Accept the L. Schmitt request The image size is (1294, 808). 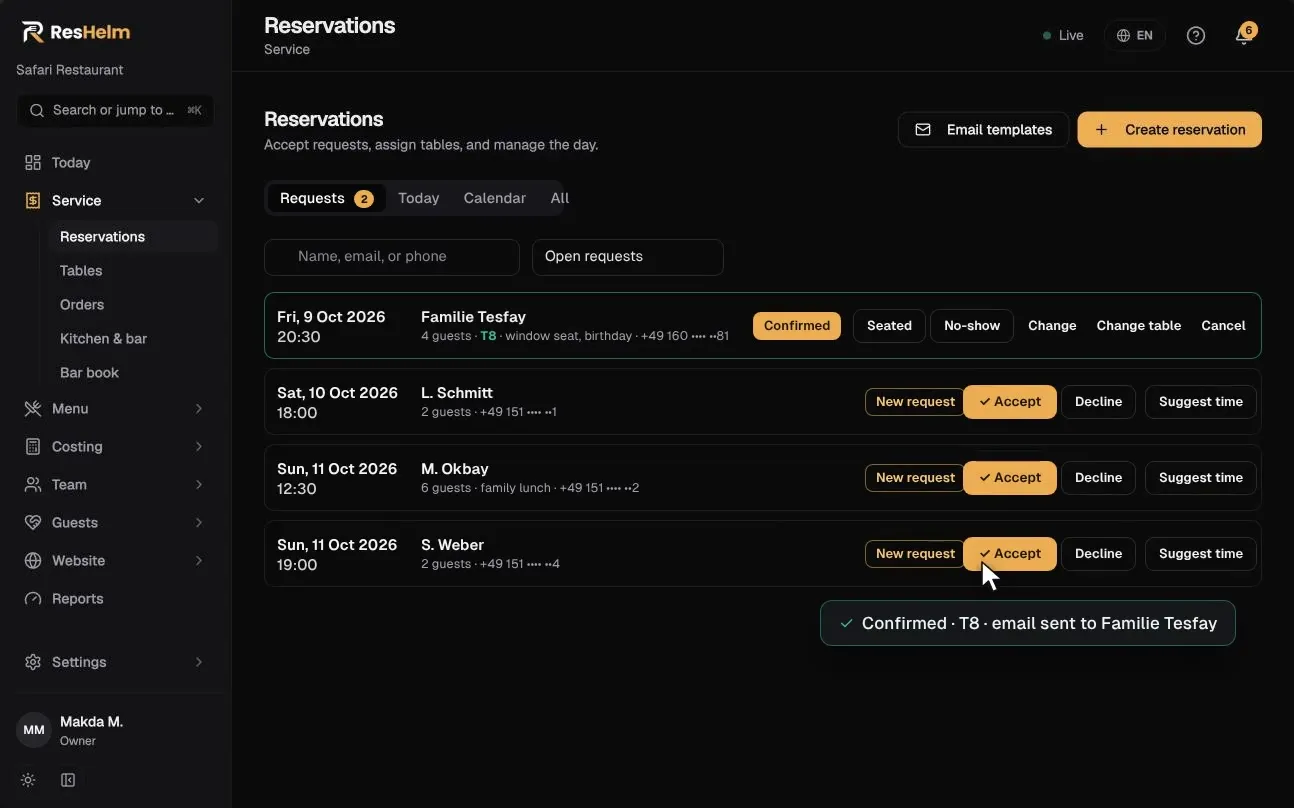(x=1010, y=402)
